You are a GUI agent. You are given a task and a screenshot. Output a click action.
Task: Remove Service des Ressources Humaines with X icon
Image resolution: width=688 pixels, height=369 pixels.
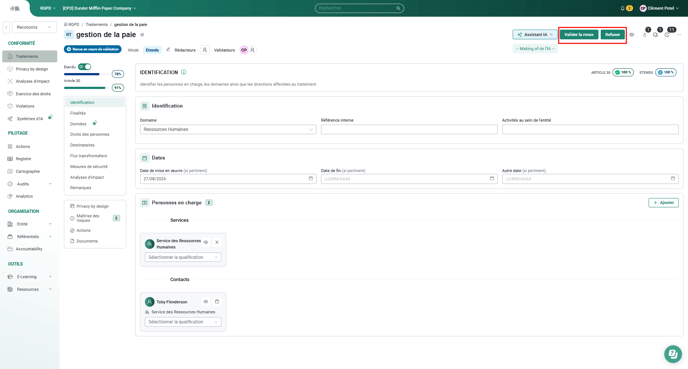[217, 242]
